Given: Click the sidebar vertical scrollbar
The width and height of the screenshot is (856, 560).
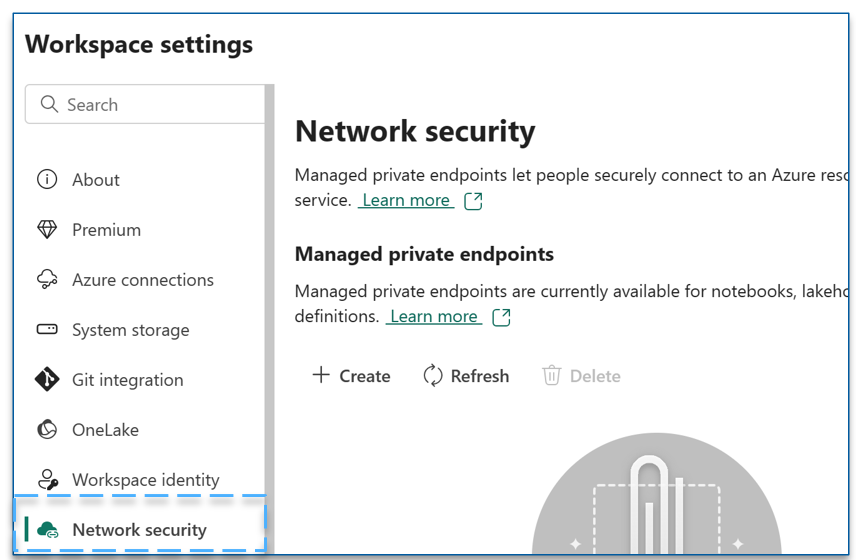Looking at the screenshot, I should click(270, 319).
